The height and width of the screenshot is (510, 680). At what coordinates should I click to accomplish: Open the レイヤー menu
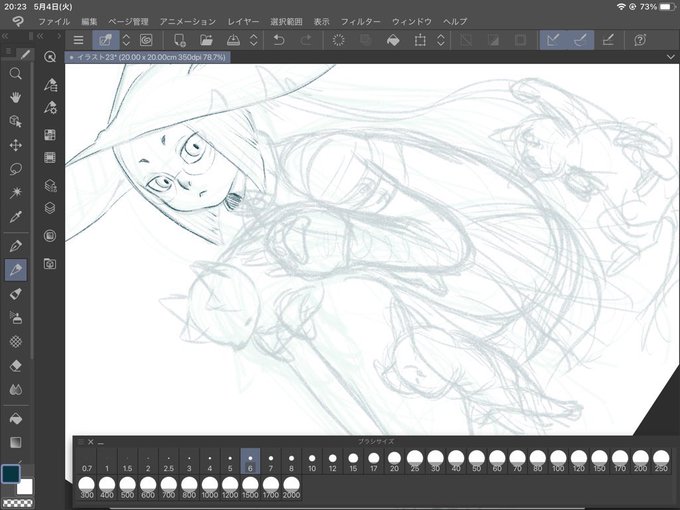point(243,22)
